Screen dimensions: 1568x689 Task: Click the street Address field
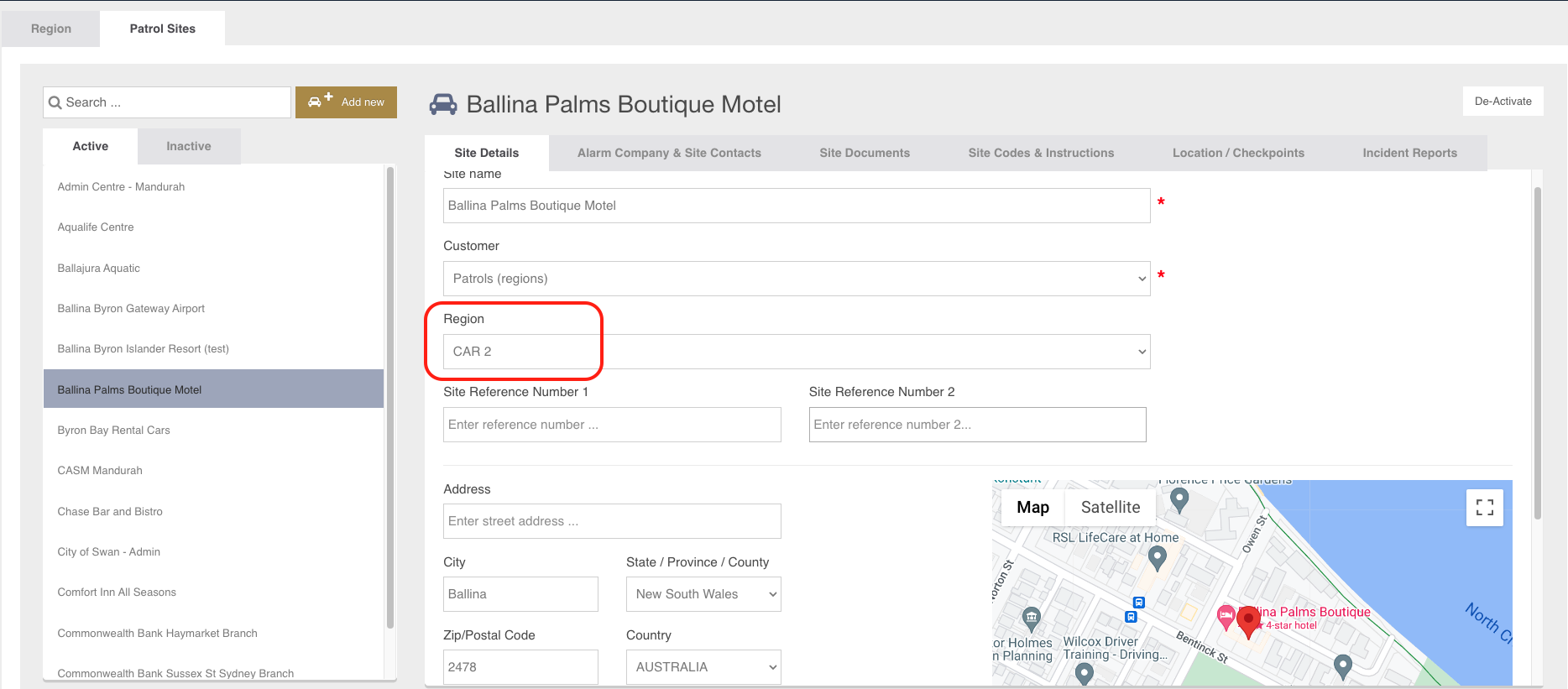[x=612, y=521]
